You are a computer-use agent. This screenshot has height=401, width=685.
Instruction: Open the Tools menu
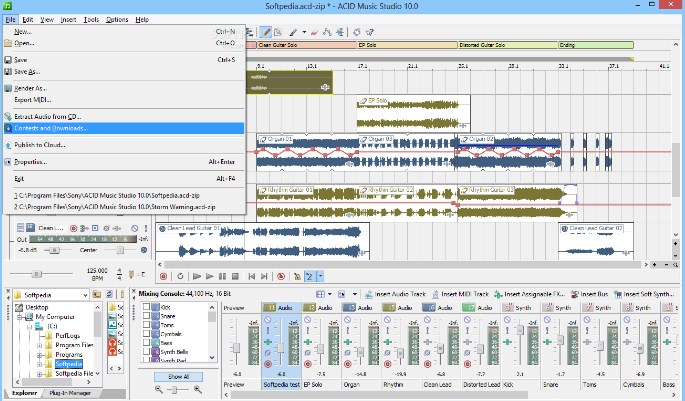pos(91,20)
